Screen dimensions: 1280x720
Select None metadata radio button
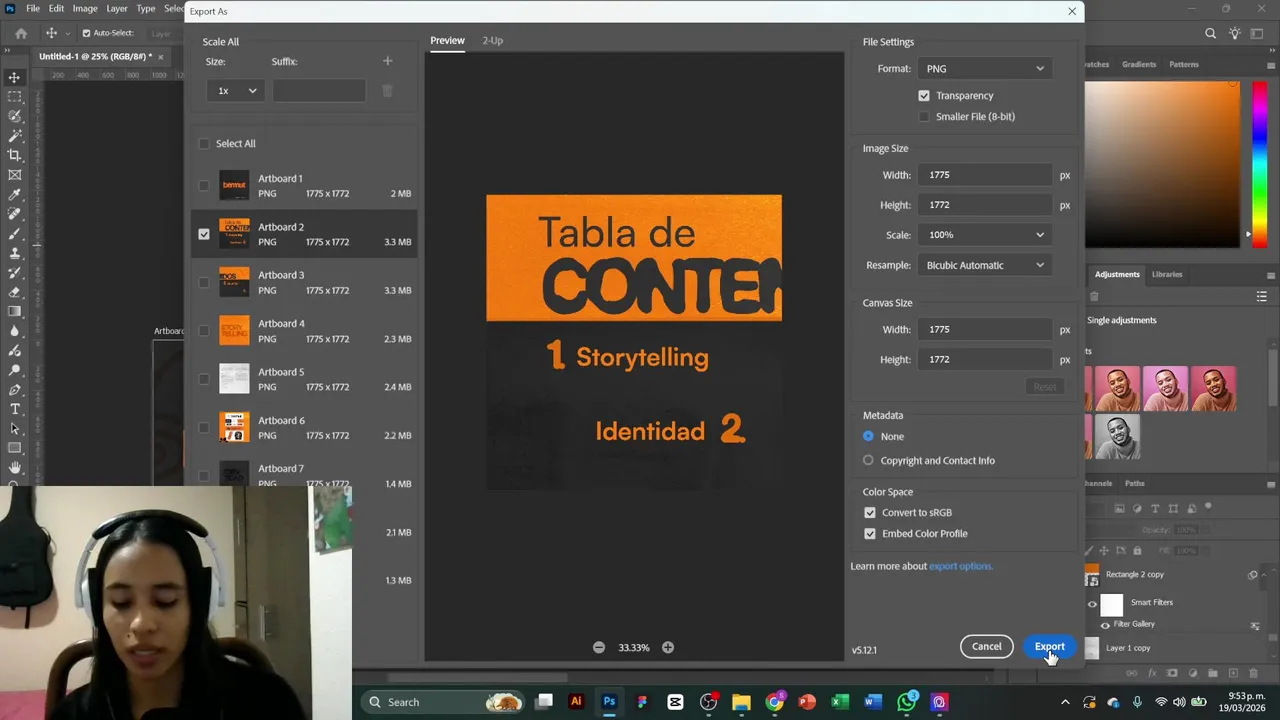click(x=868, y=436)
